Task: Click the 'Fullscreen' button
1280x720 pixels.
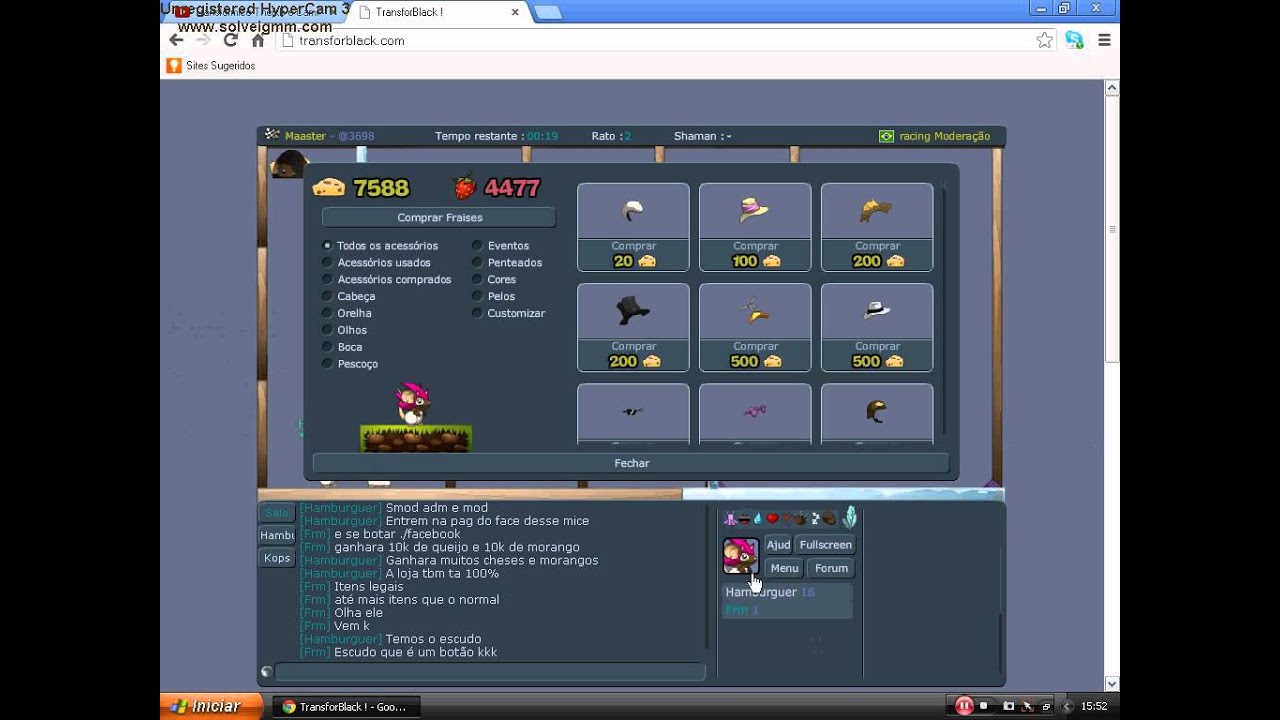Action: 825,545
